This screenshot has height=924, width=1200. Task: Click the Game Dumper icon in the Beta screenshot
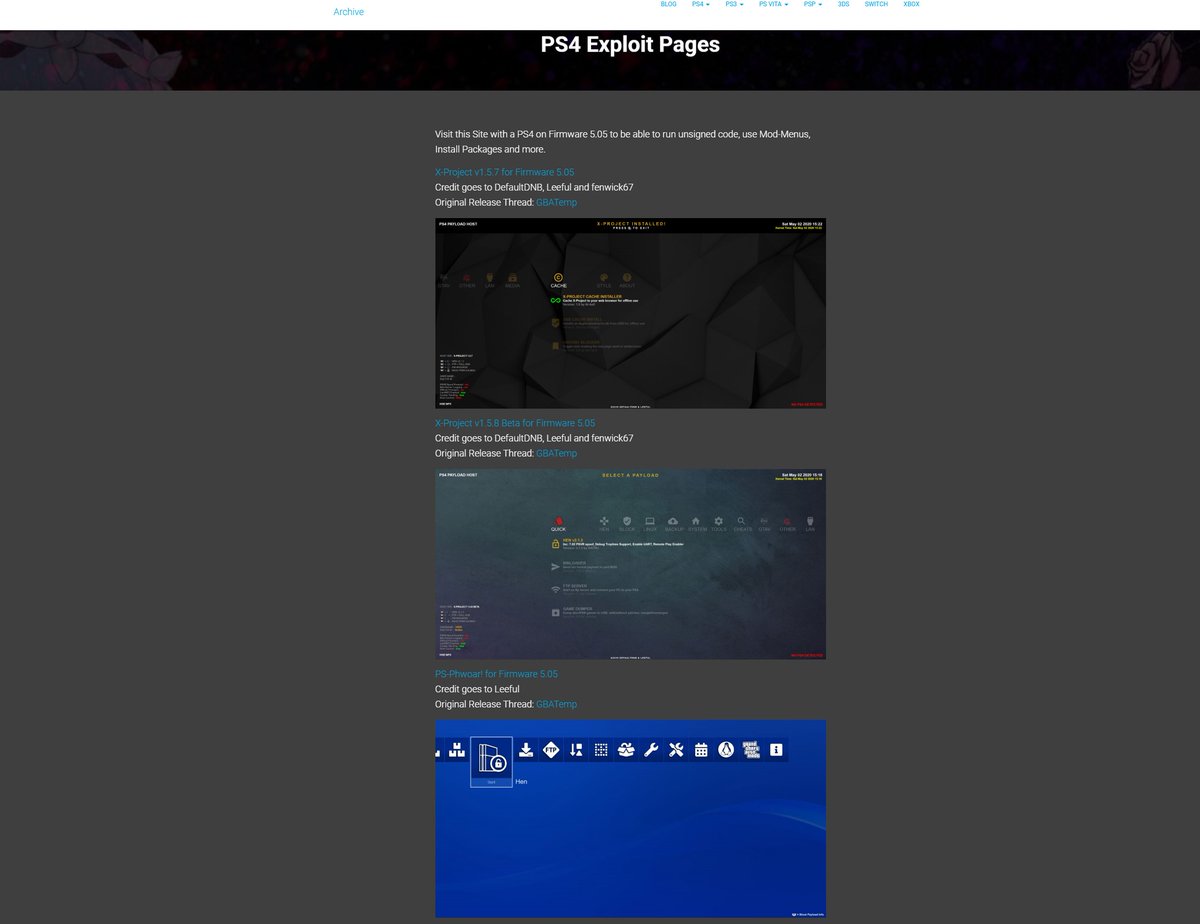(556, 612)
